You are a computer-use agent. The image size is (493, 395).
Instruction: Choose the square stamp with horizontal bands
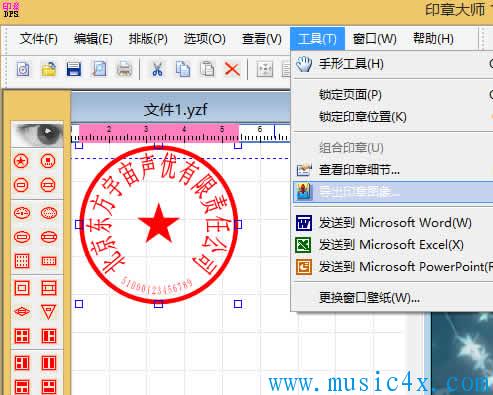[x=49, y=288]
